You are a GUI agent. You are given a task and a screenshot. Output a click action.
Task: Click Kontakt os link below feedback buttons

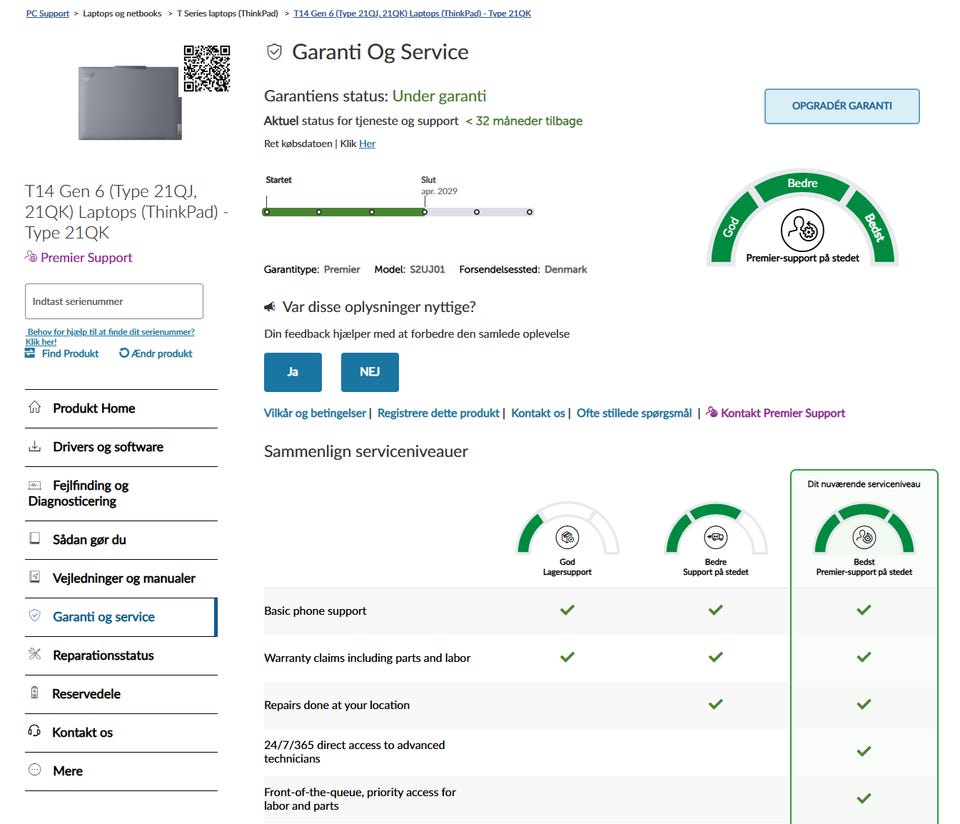[538, 413]
